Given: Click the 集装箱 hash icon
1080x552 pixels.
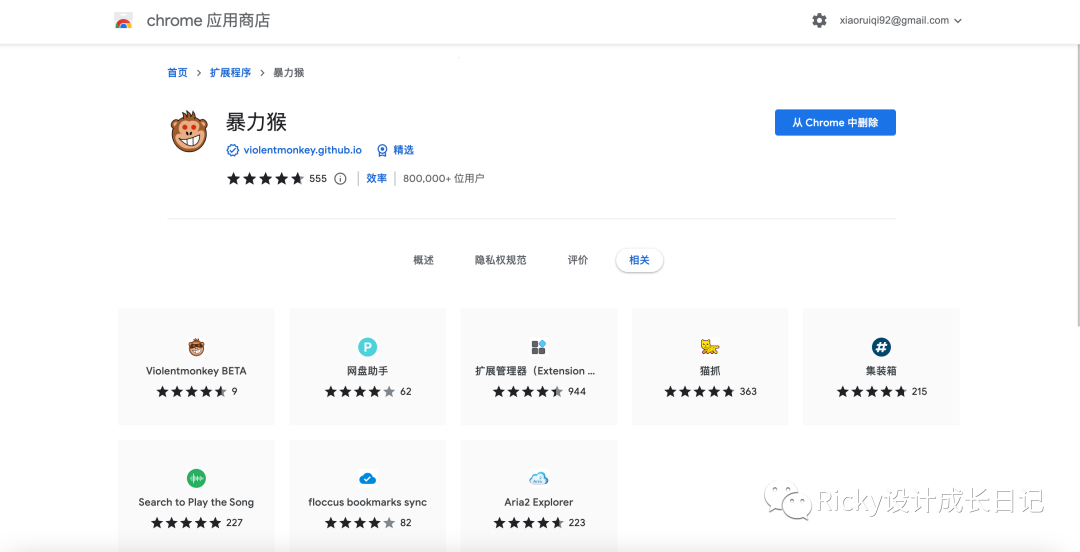Looking at the screenshot, I should 881,347.
